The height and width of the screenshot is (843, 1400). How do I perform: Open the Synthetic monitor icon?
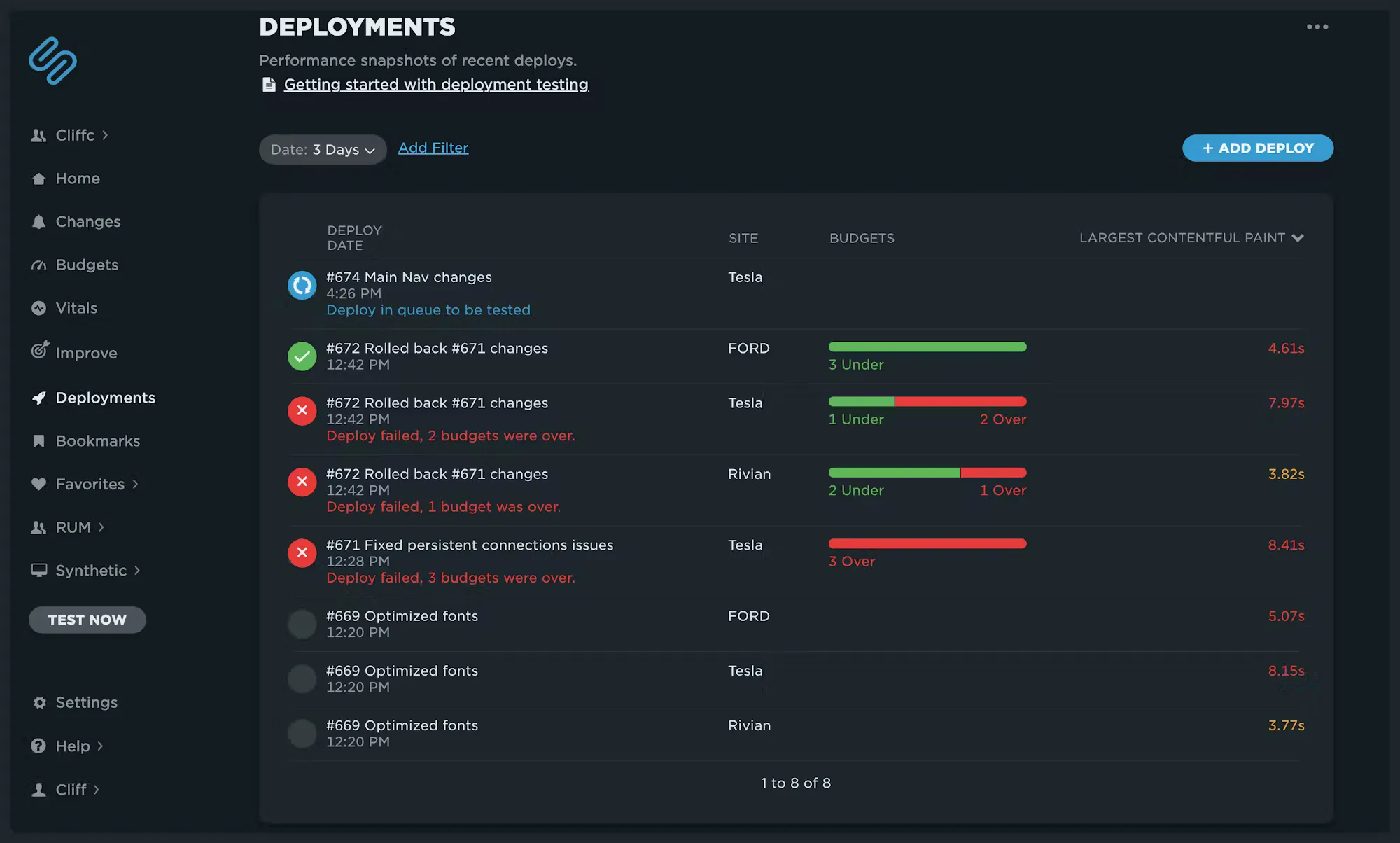[39, 570]
